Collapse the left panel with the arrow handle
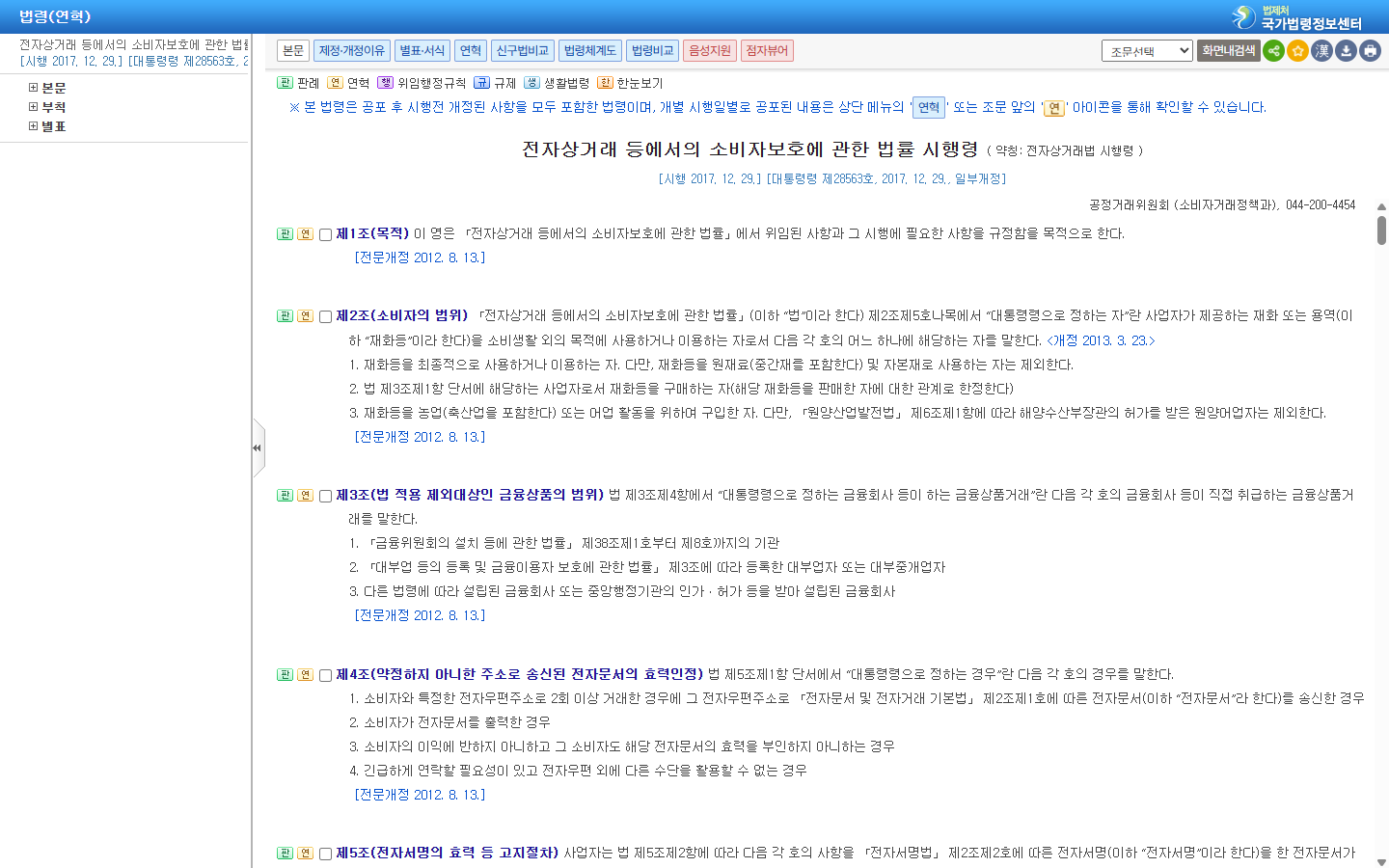 [x=258, y=448]
